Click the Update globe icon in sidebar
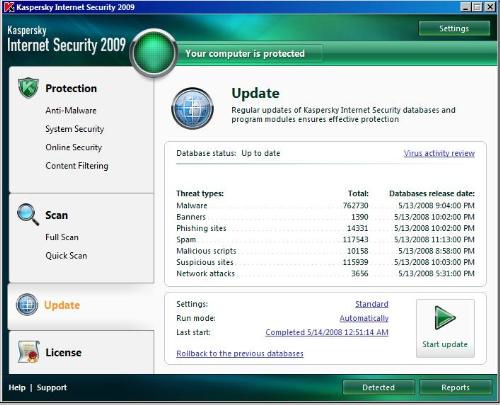Viewport: 500px width, 405px height. click(27, 304)
